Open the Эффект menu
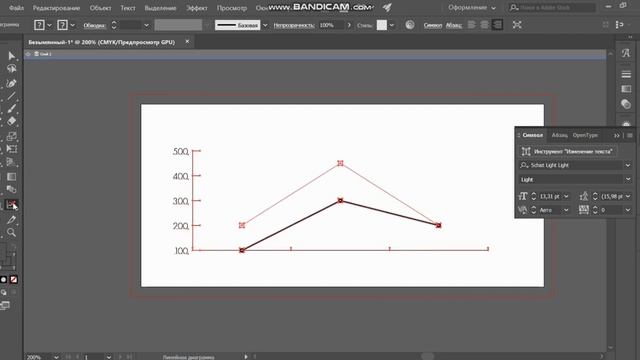 (x=197, y=8)
